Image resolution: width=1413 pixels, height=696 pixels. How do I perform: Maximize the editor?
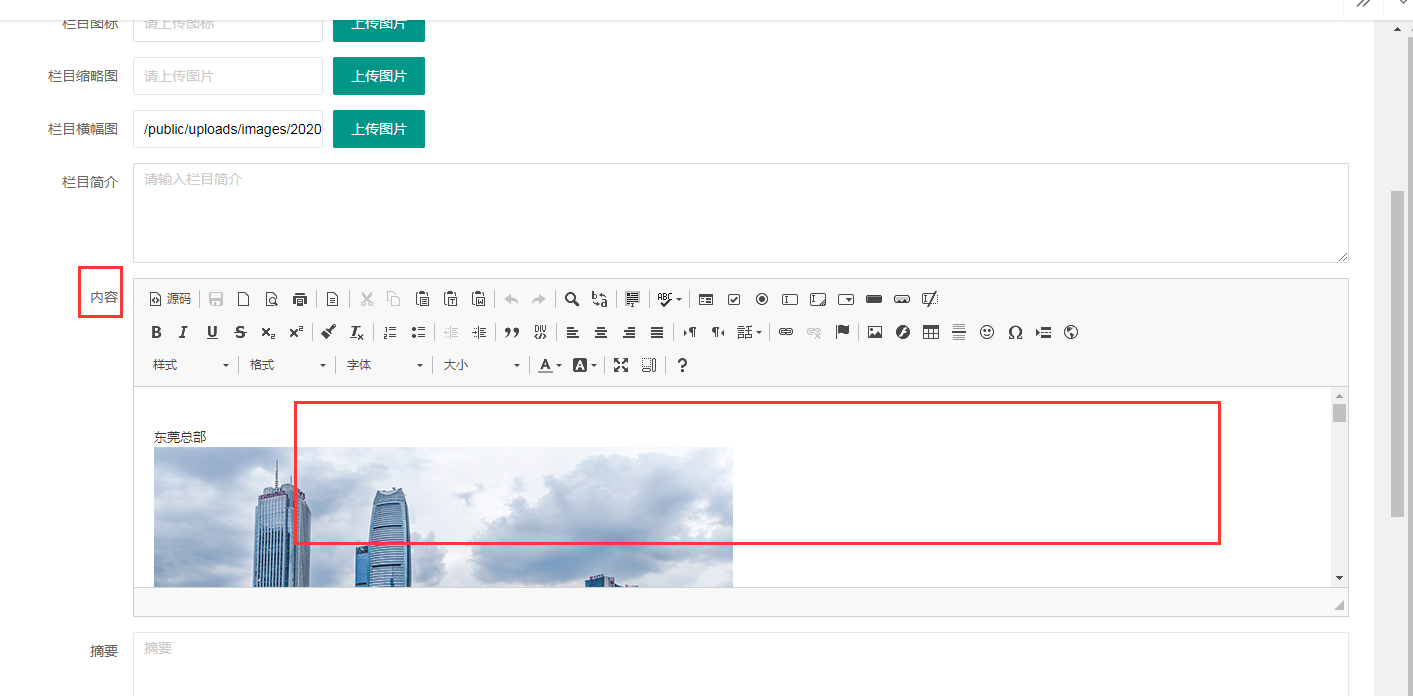[621, 365]
